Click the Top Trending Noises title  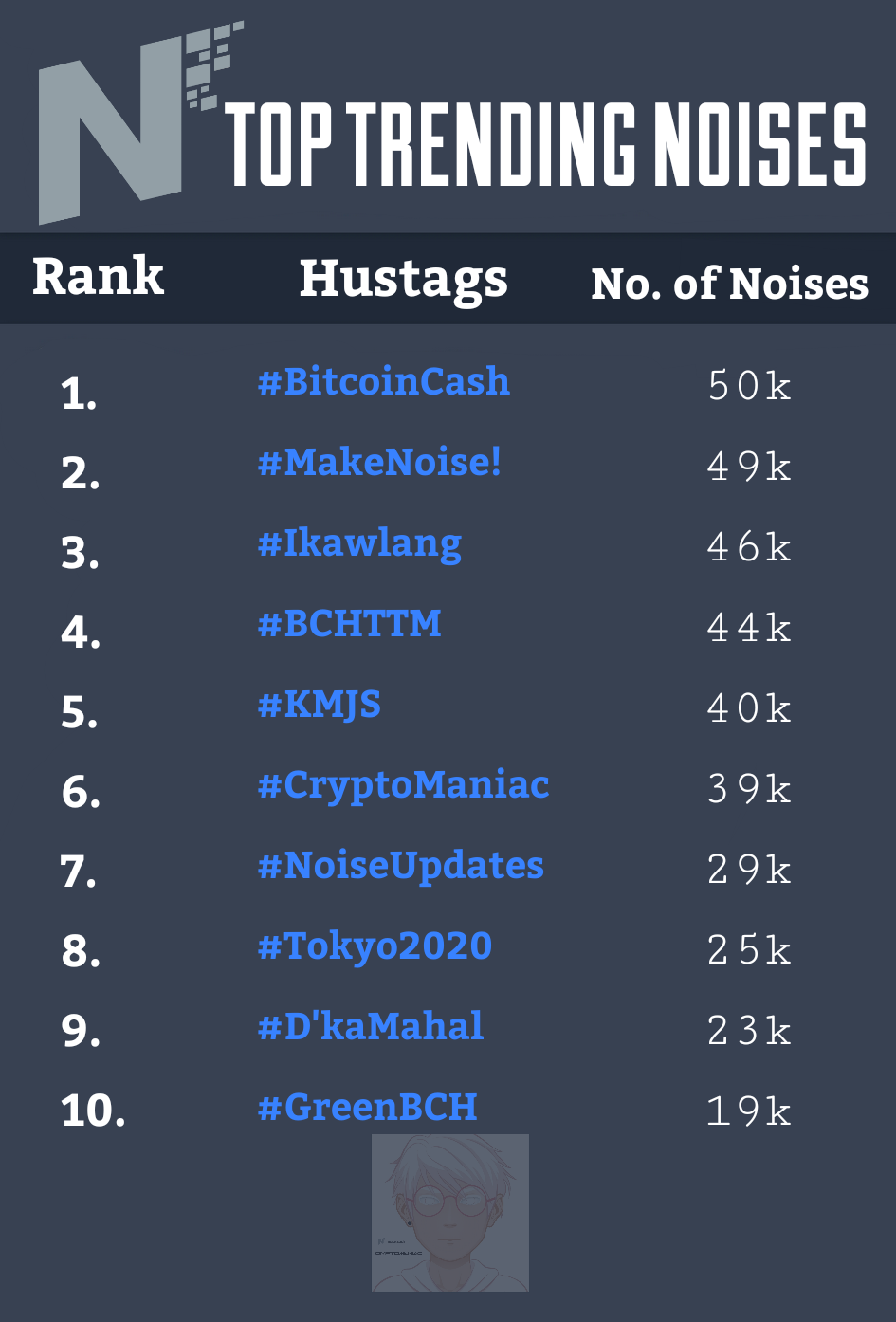point(546,143)
